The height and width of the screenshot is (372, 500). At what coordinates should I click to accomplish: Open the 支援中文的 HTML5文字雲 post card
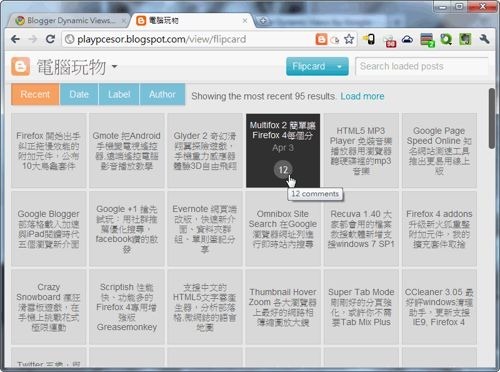coord(205,307)
